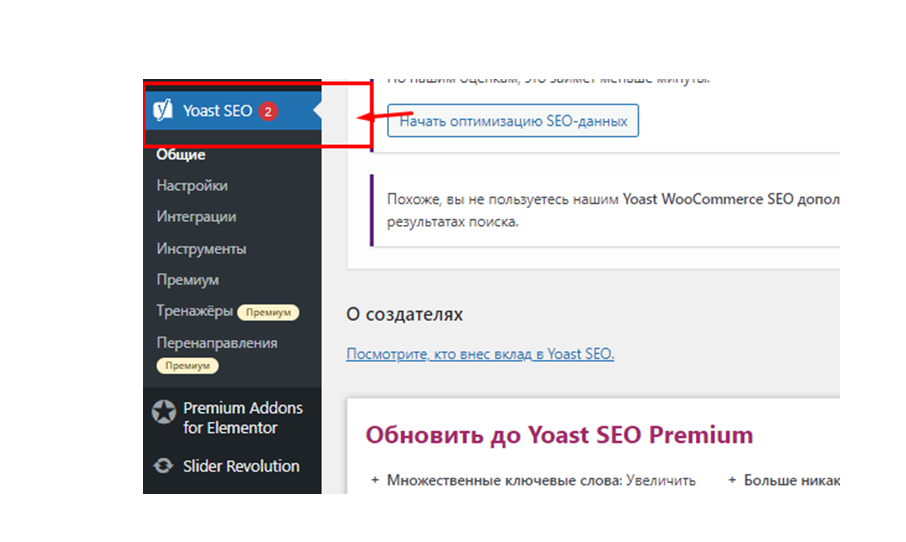Click the Yoast WooCommerce SEO notice text
Image resolution: width=906 pixels, height=542 pixels.
coord(613,199)
